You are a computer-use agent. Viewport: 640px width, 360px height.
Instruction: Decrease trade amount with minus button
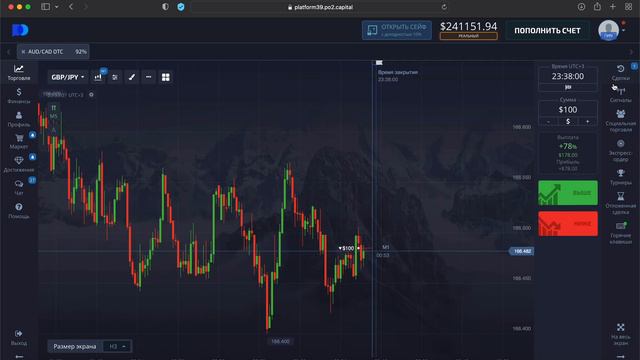(548, 122)
